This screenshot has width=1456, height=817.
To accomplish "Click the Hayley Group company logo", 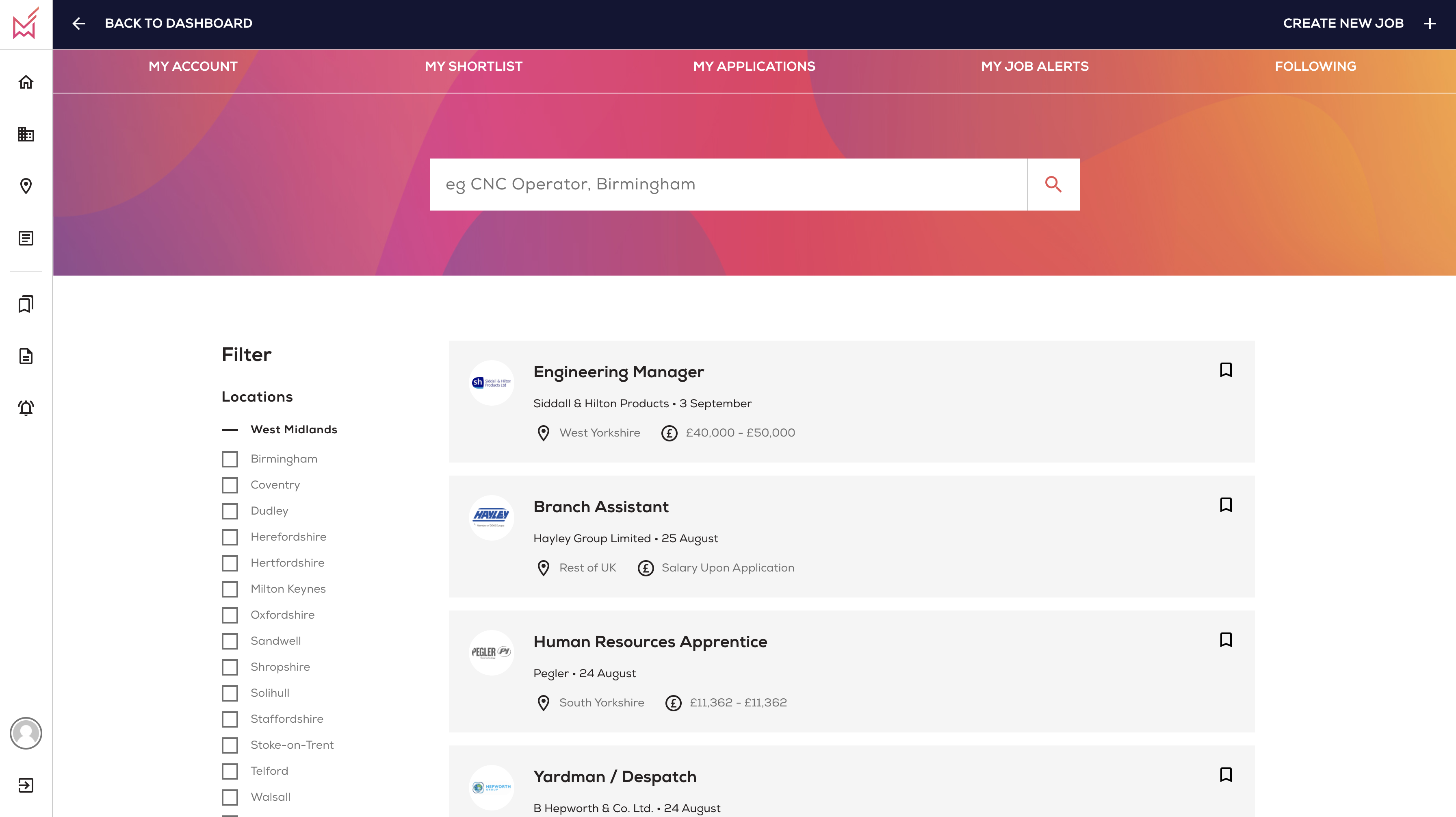I will click(x=492, y=518).
